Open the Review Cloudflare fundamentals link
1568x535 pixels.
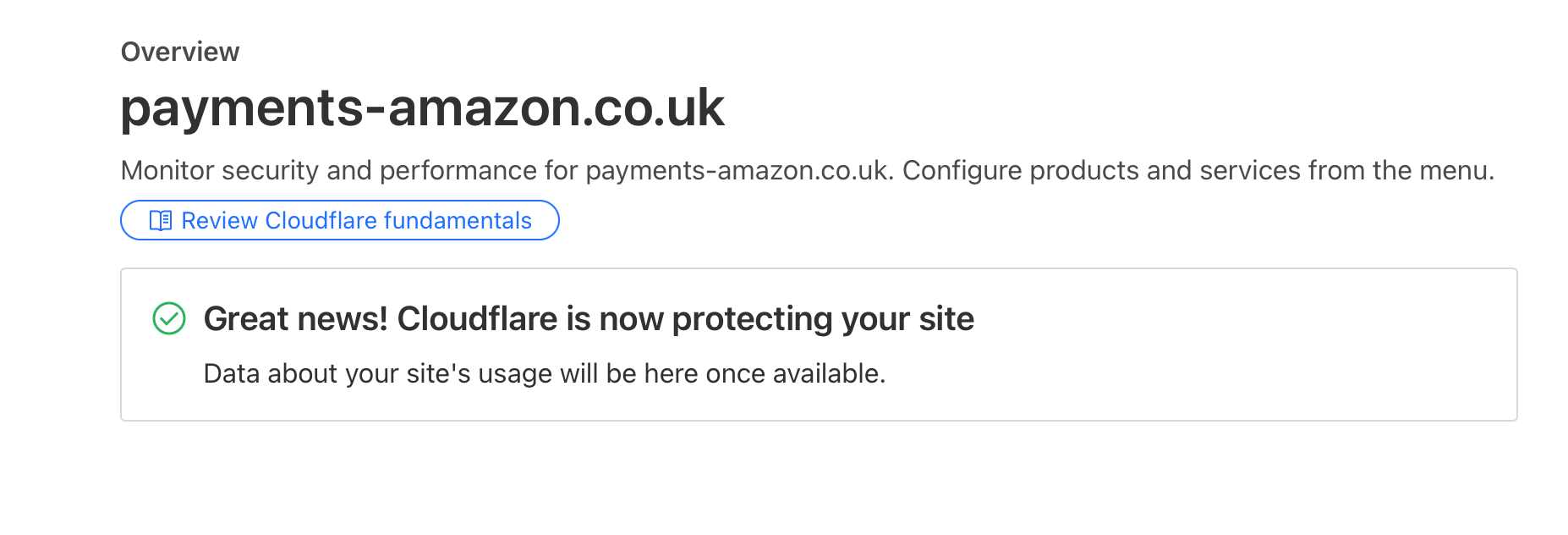pos(339,221)
